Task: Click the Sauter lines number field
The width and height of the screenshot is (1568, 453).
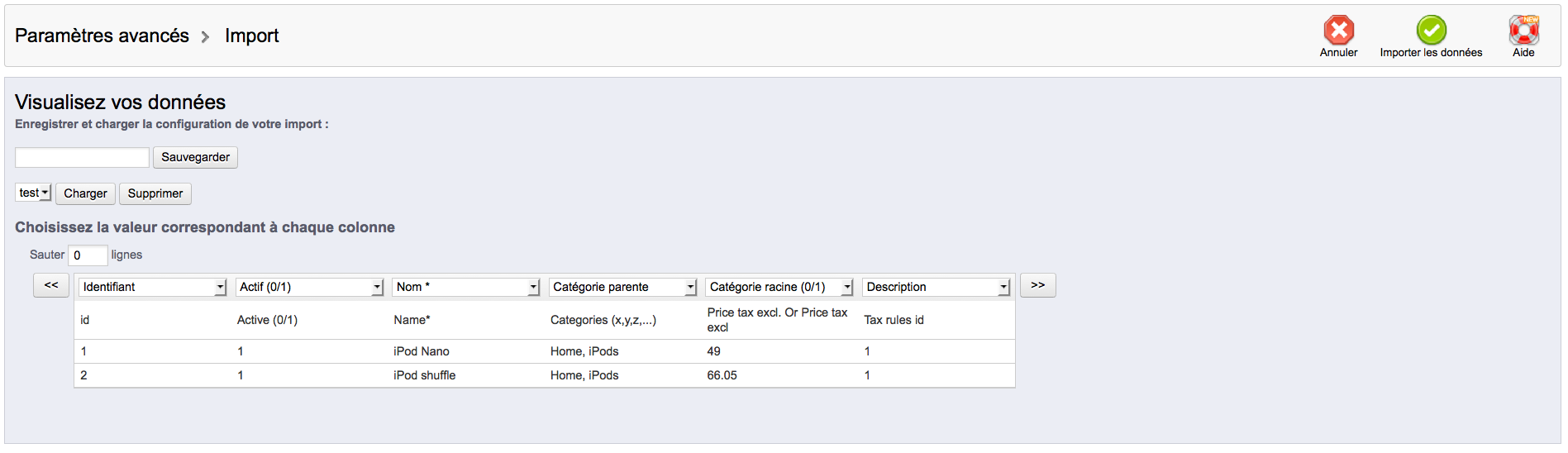Action: point(88,255)
